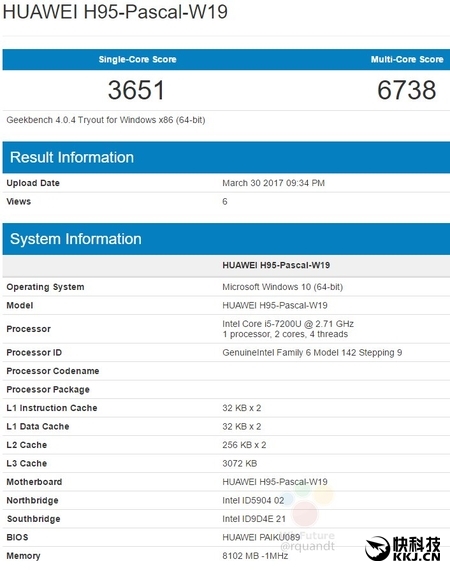The width and height of the screenshot is (450, 571).
Task: Select the Multi-Core Score header
Action: [x=407, y=59]
